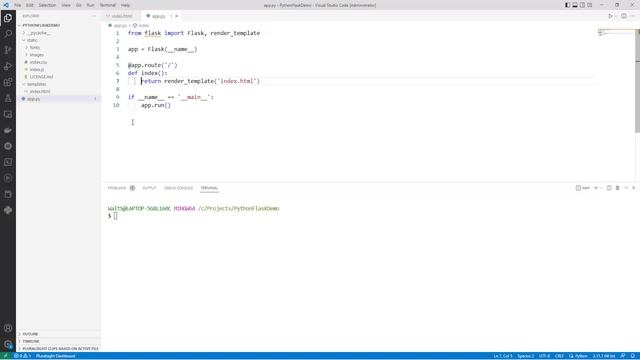Open the Terminal menu

pos(108,5)
